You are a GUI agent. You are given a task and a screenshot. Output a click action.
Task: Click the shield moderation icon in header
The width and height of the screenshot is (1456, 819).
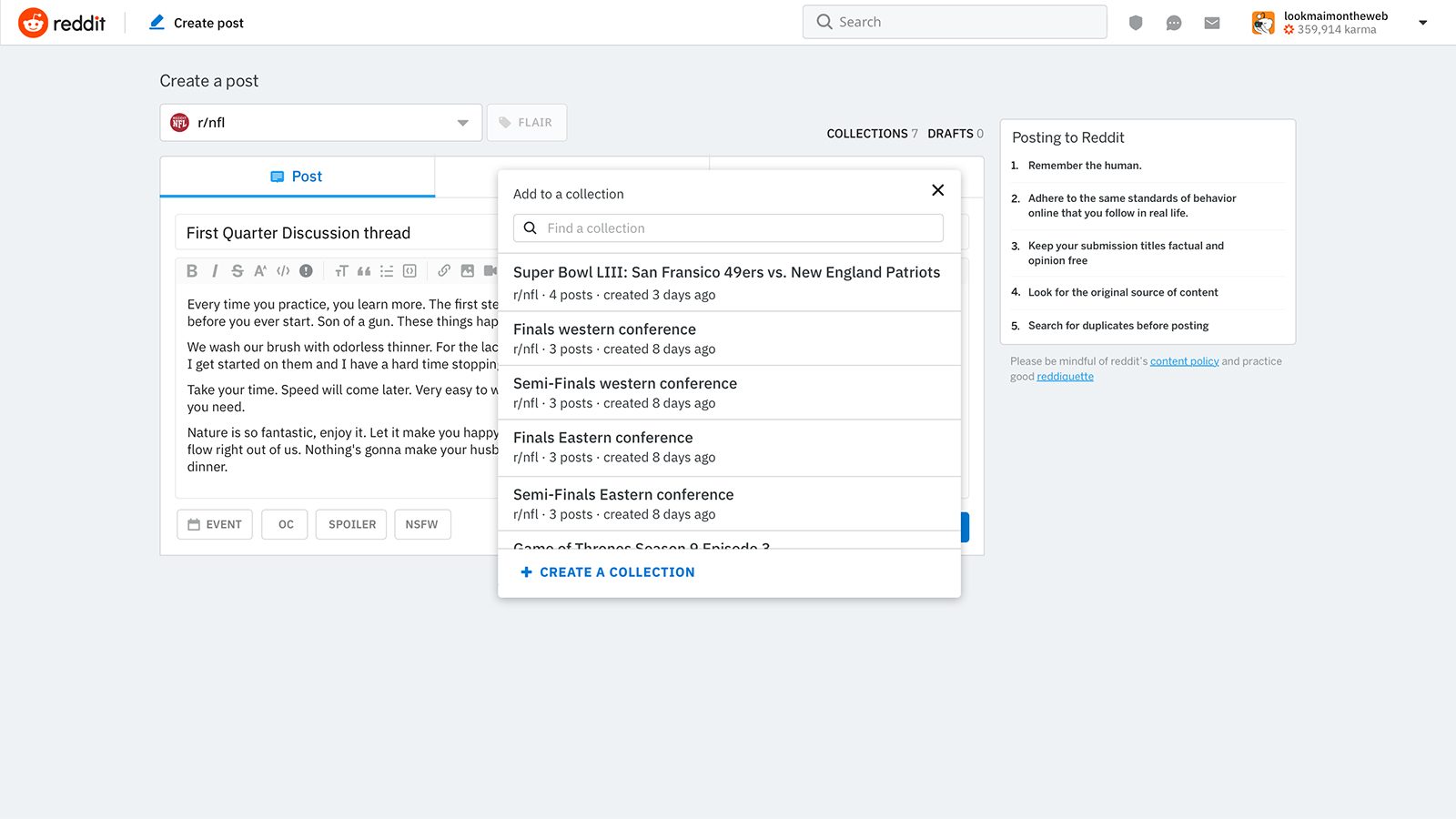(x=1136, y=23)
